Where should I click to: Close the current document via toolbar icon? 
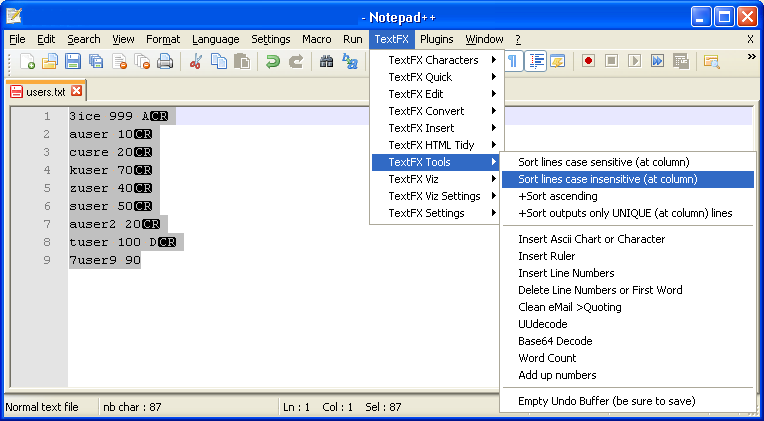pos(119,61)
